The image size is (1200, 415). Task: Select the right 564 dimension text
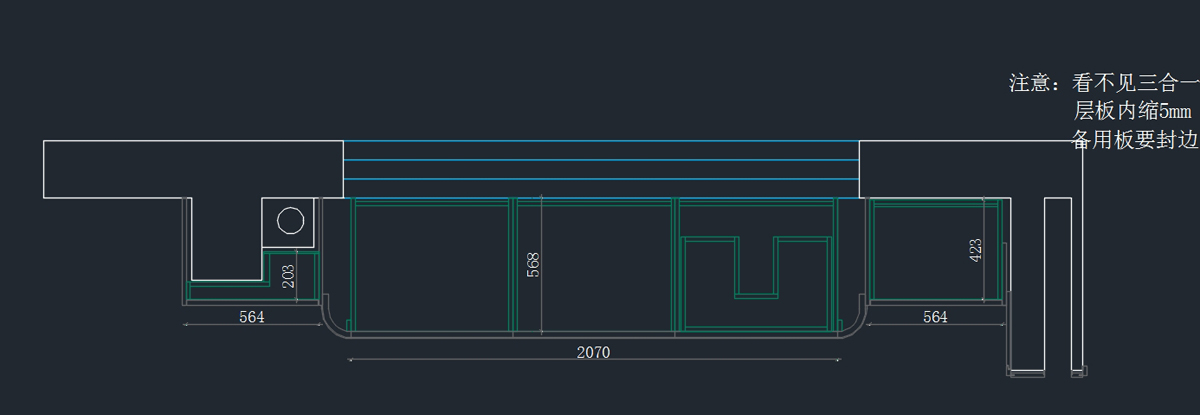tap(934, 317)
